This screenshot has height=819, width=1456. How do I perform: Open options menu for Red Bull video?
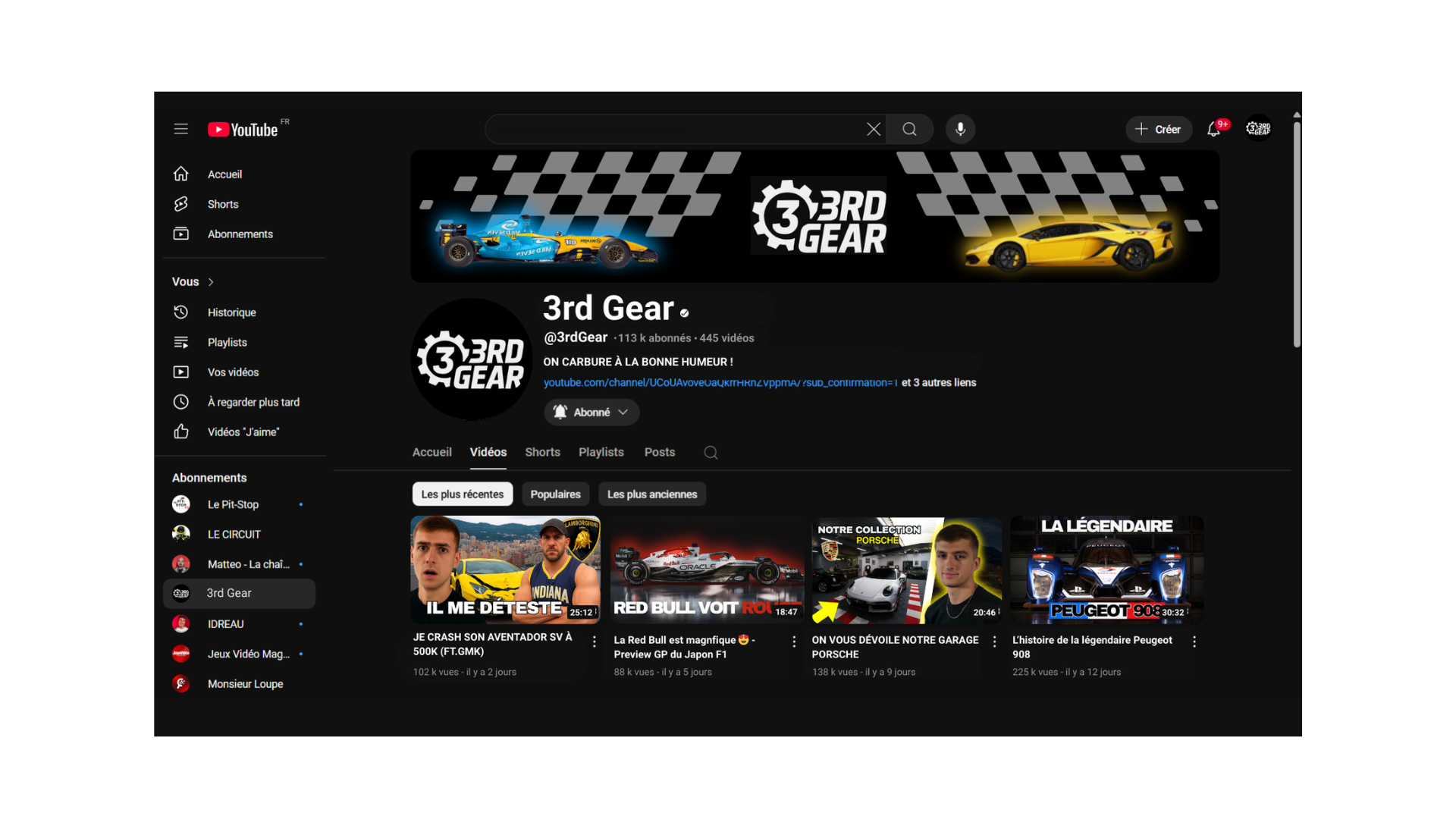click(x=794, y=642)
